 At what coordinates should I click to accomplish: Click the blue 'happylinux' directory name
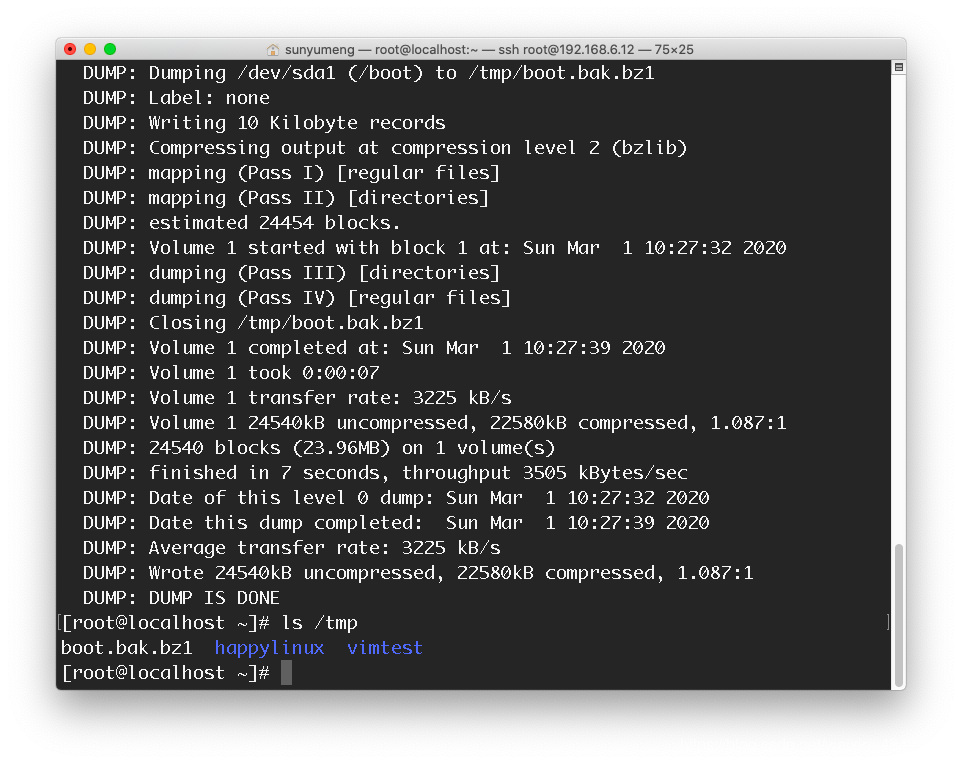[269, 648]
